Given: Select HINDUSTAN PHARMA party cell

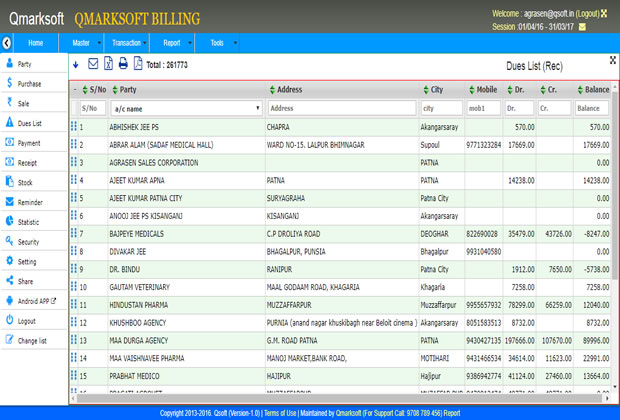Looking at the screenshot, I should [187, 305].
